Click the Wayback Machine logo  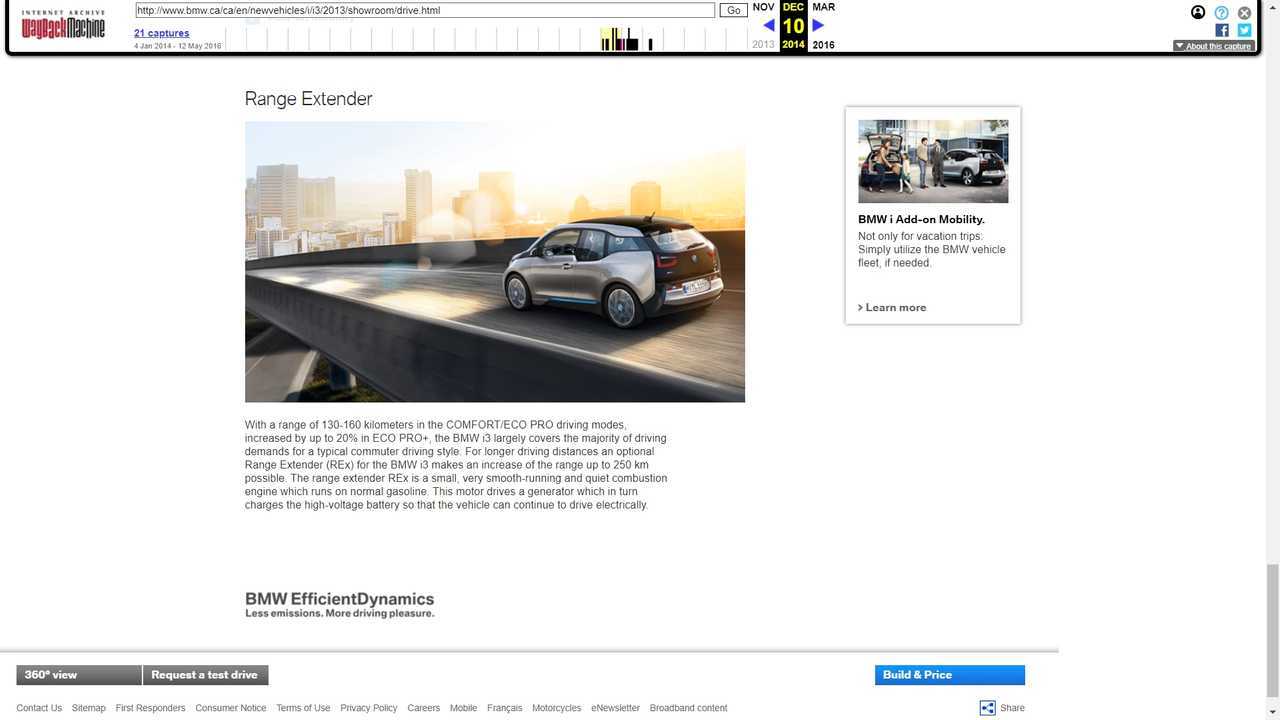(x=63, y=25)
